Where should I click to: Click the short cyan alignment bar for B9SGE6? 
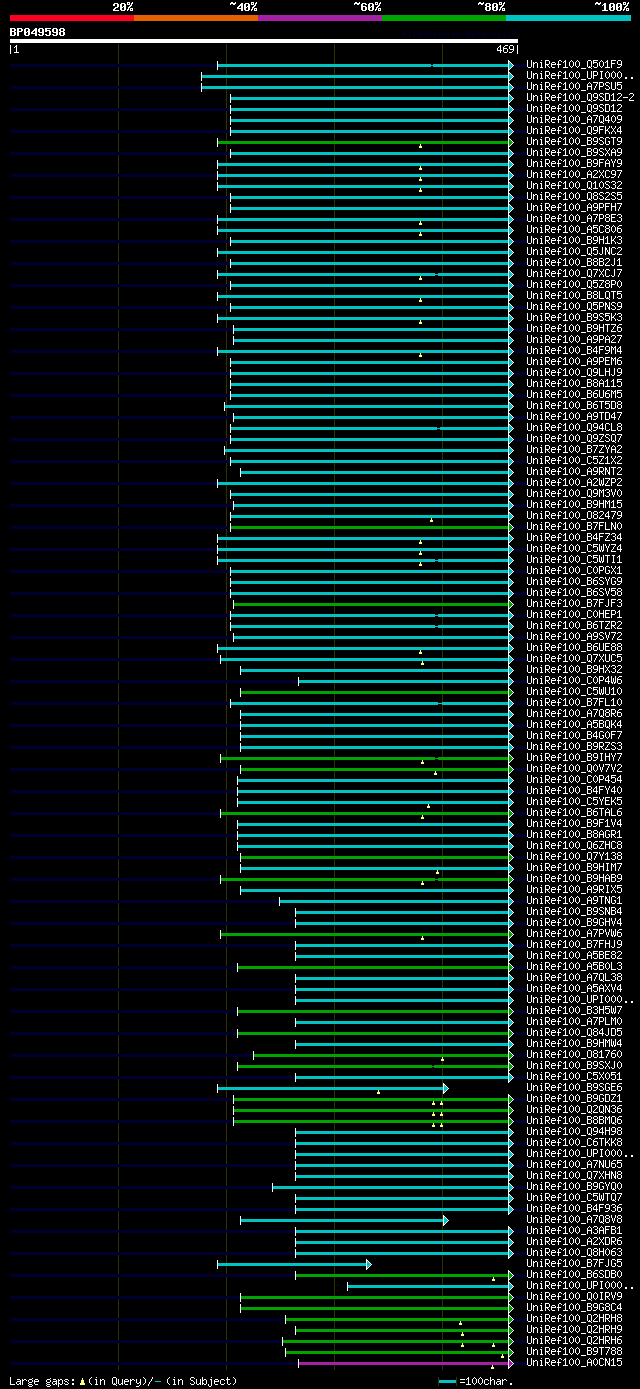tap(332, 1087)
